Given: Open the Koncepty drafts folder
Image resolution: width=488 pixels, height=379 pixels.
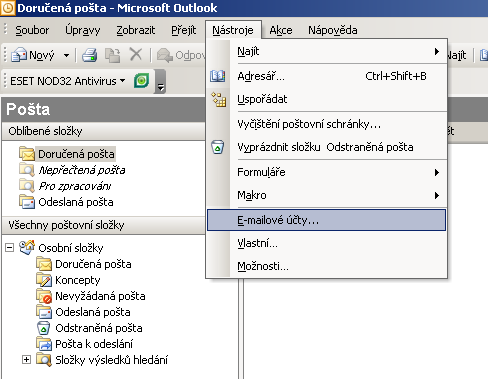Looking at the screenshot, I should [77, 280].
